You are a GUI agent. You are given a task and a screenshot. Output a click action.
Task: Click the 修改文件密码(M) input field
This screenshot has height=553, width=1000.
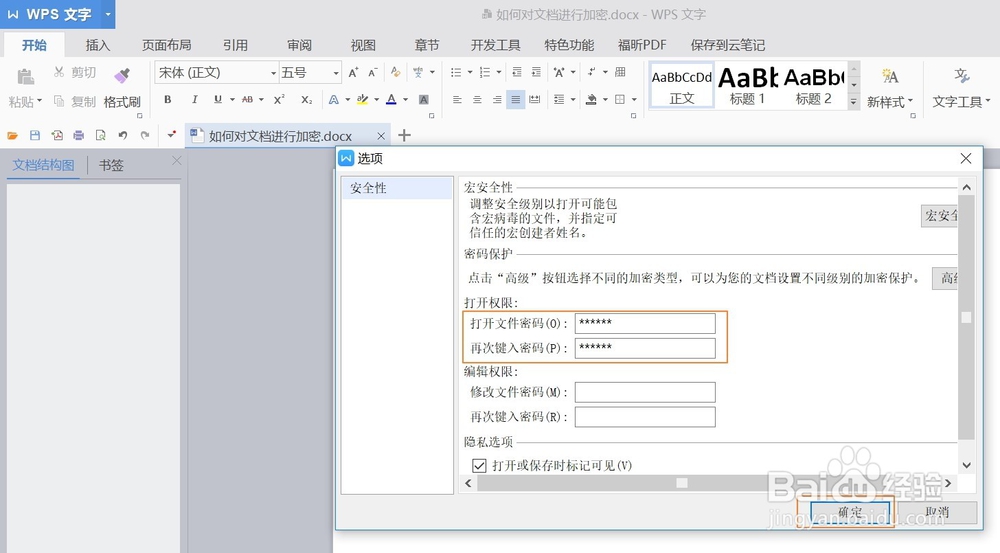(x=645, y=392)
